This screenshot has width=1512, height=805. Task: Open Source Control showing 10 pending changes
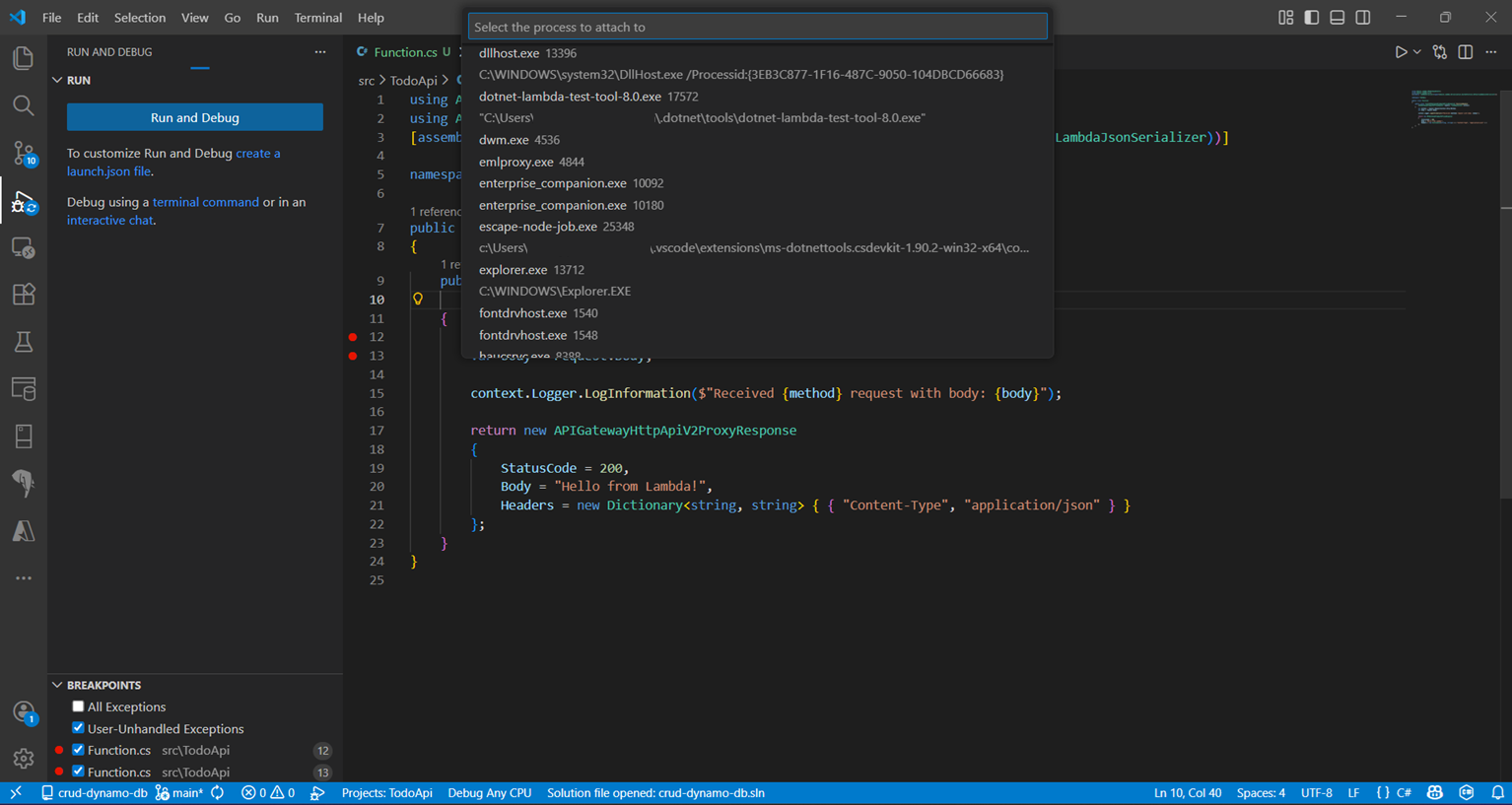23,153
